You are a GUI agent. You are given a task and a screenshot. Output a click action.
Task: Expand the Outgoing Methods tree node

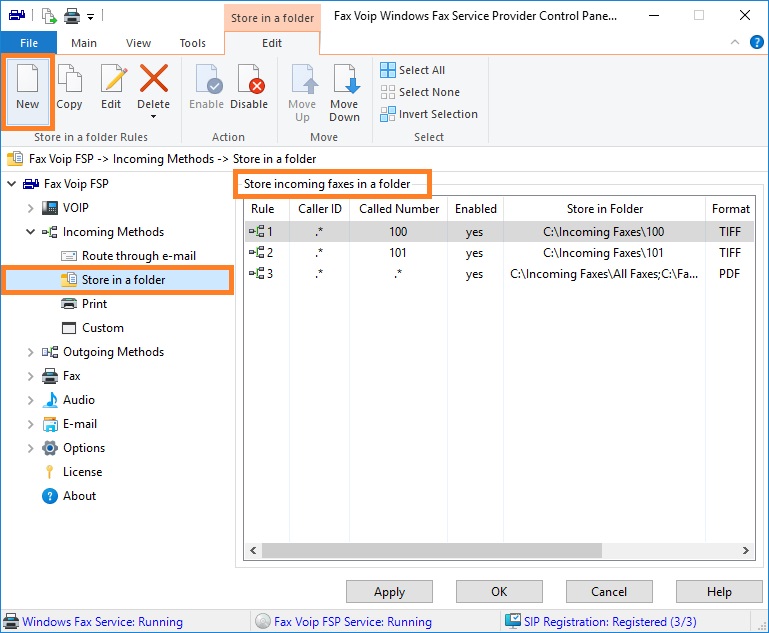(30, 352)
